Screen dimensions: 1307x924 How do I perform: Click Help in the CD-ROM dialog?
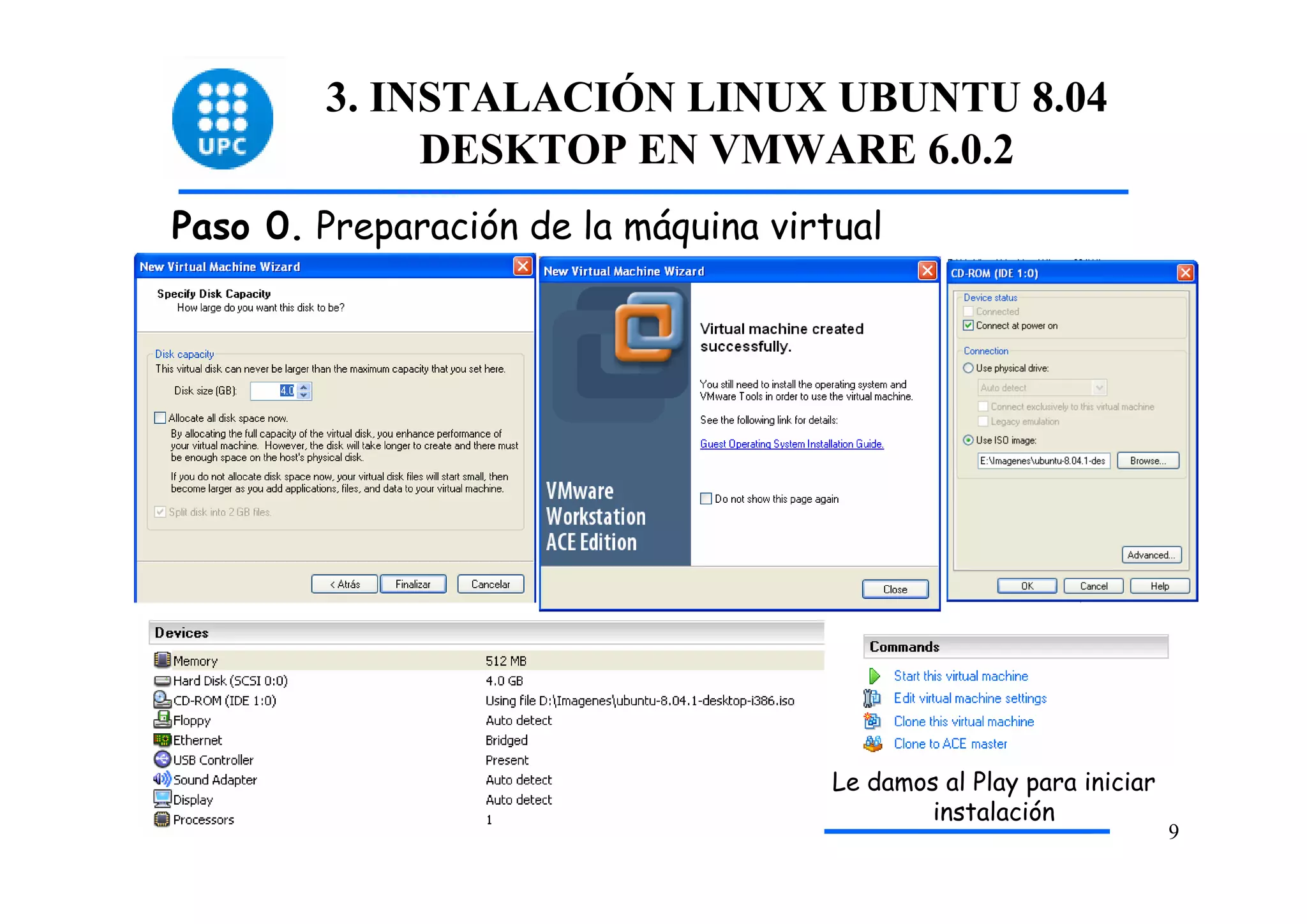1160,586
